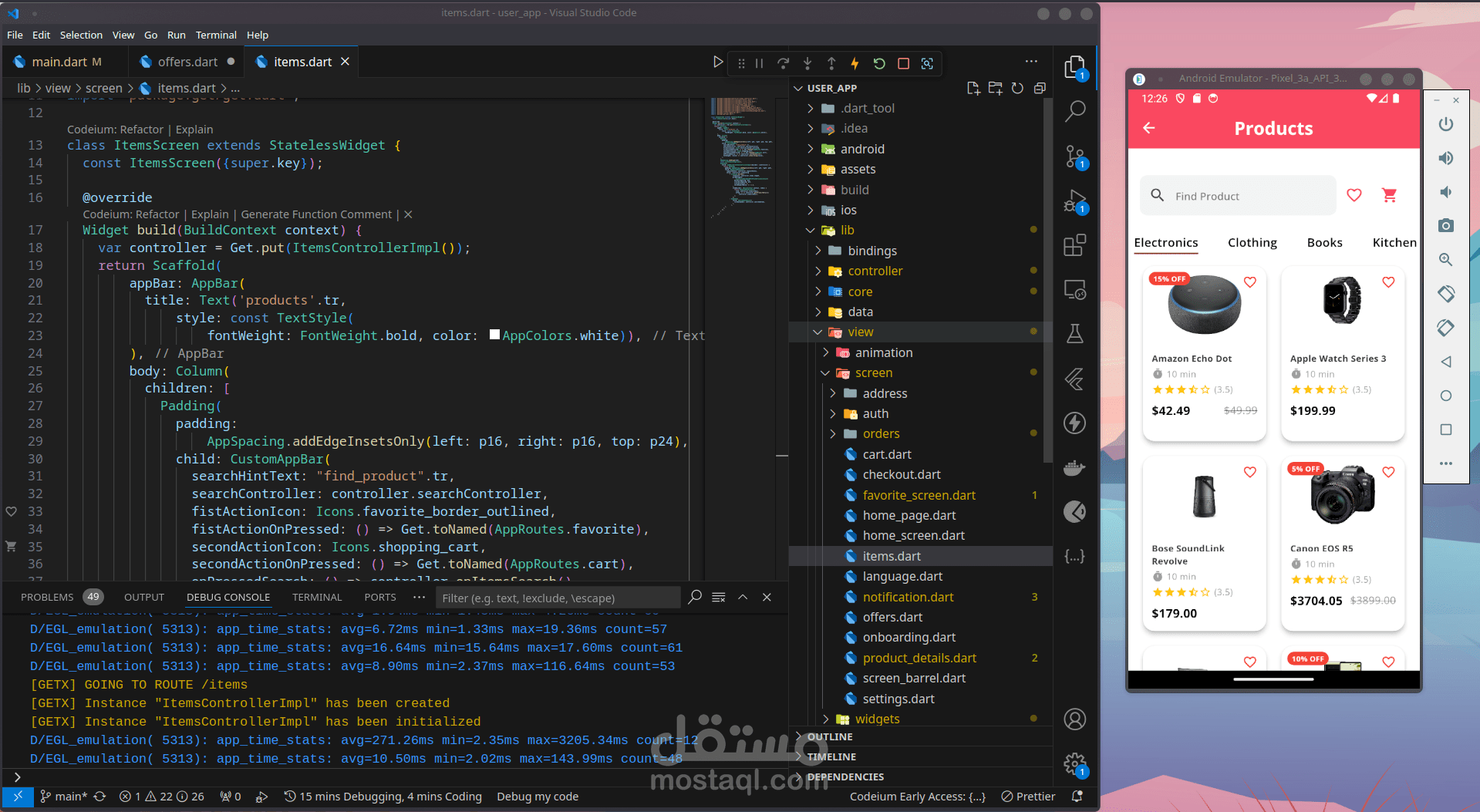Trigger Flutter Hot Reload lightning button
This screenshot has height=812, width=1480.
click(855, 63)
